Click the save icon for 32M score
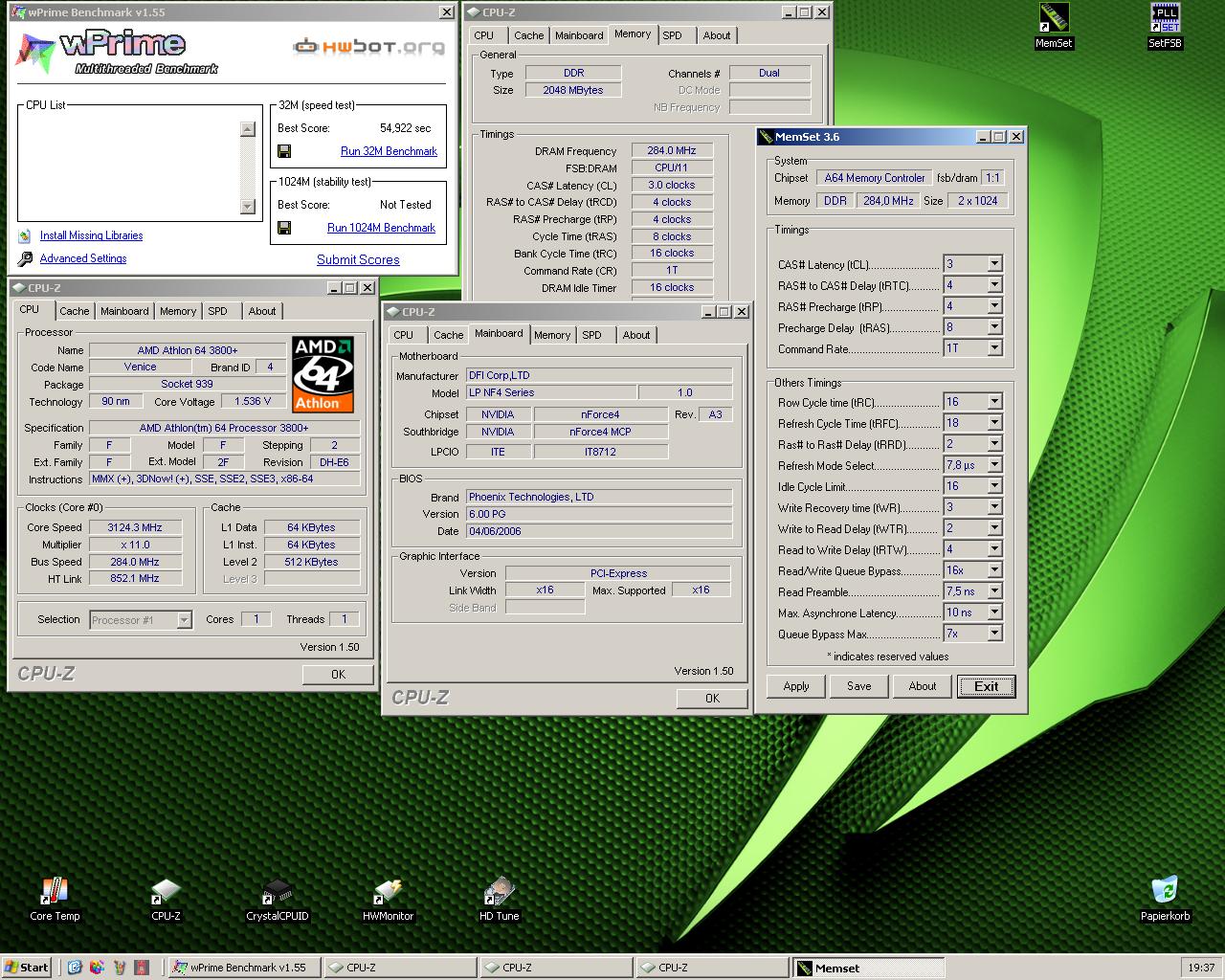Image resolution: width=1225 pixels, height=980 pixels. [284, 151]
